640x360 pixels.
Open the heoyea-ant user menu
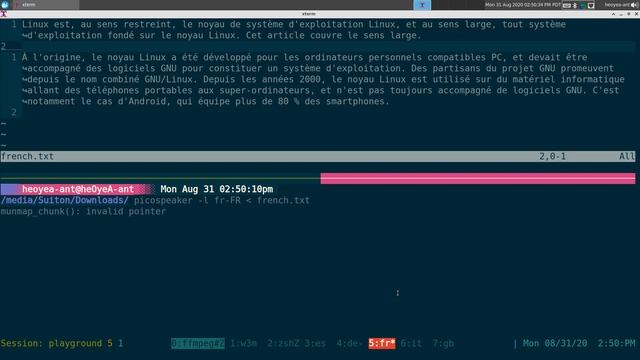pyautogui.click(x=617, y=5)
